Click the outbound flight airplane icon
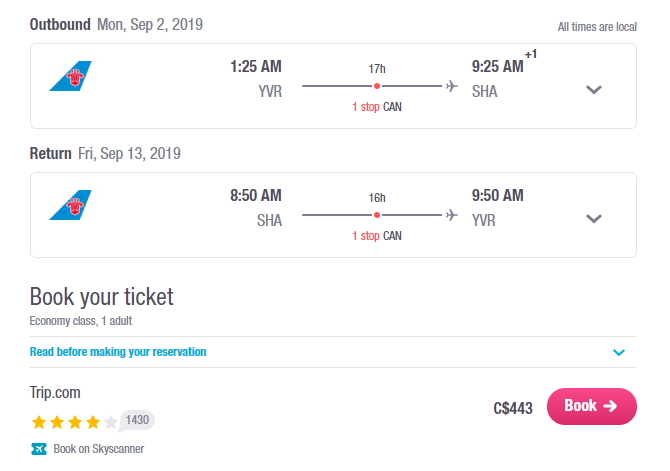 tap(452, 86)
